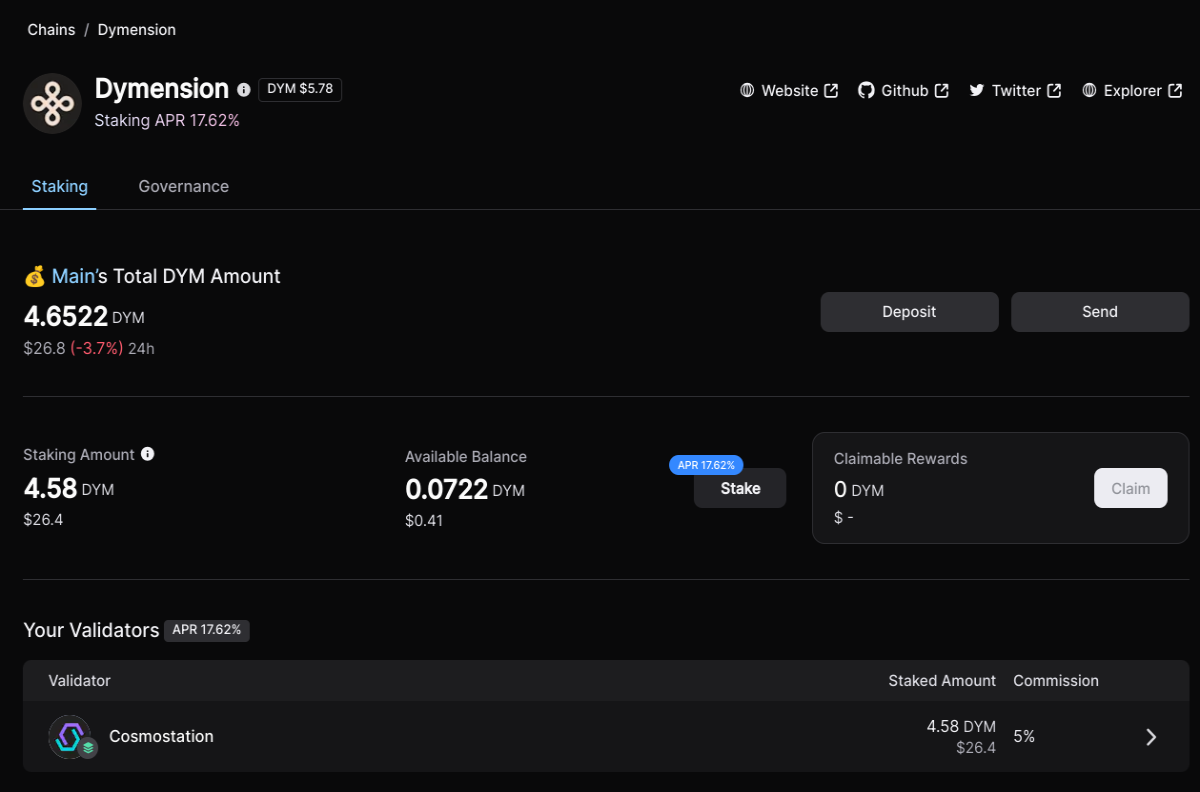Click the Cosmostation validator logo
The width and height of the screenshot is (1200, 792).
click(x=69, y=736)
